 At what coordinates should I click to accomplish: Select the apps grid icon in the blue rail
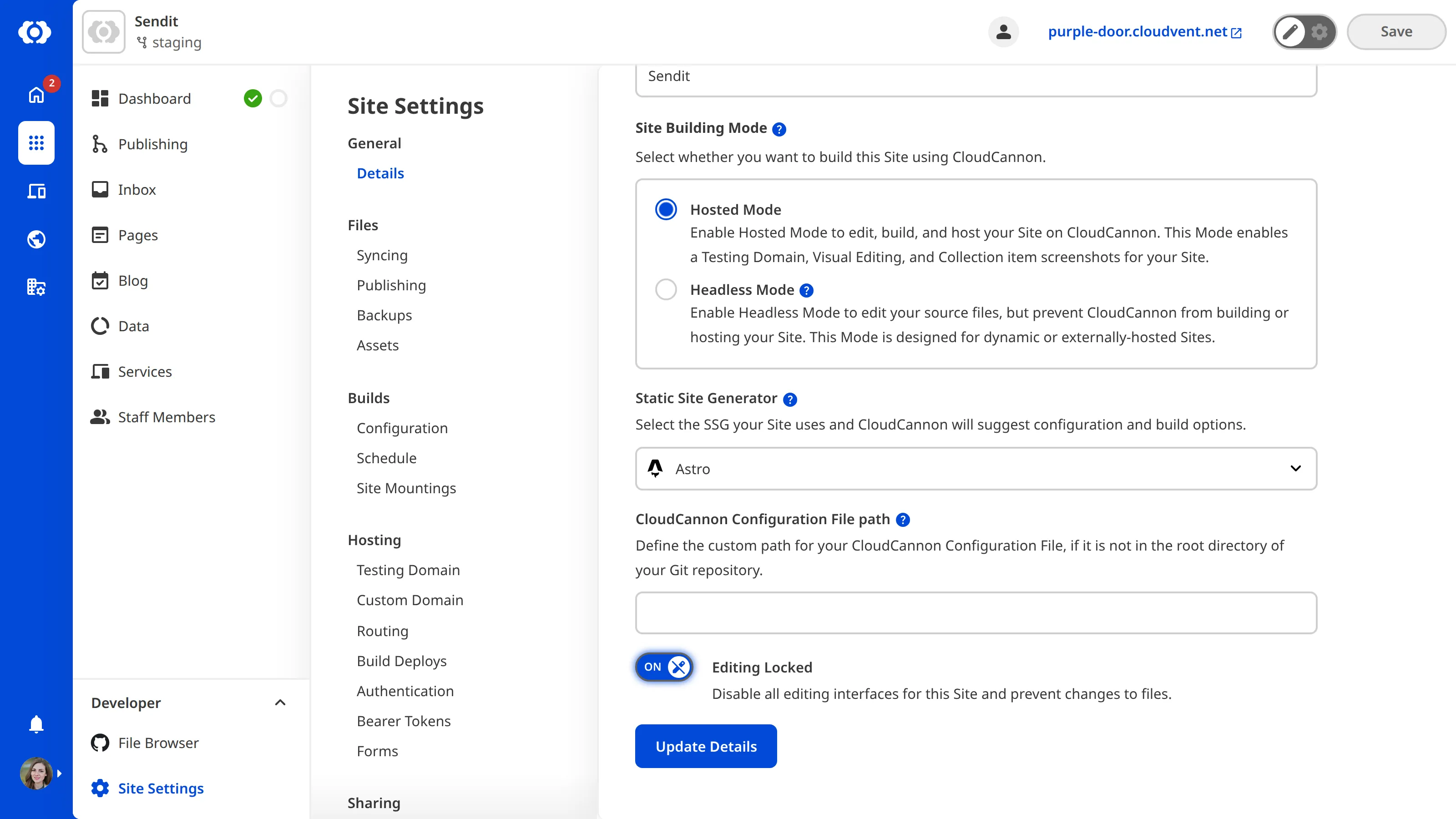(36, 143)
